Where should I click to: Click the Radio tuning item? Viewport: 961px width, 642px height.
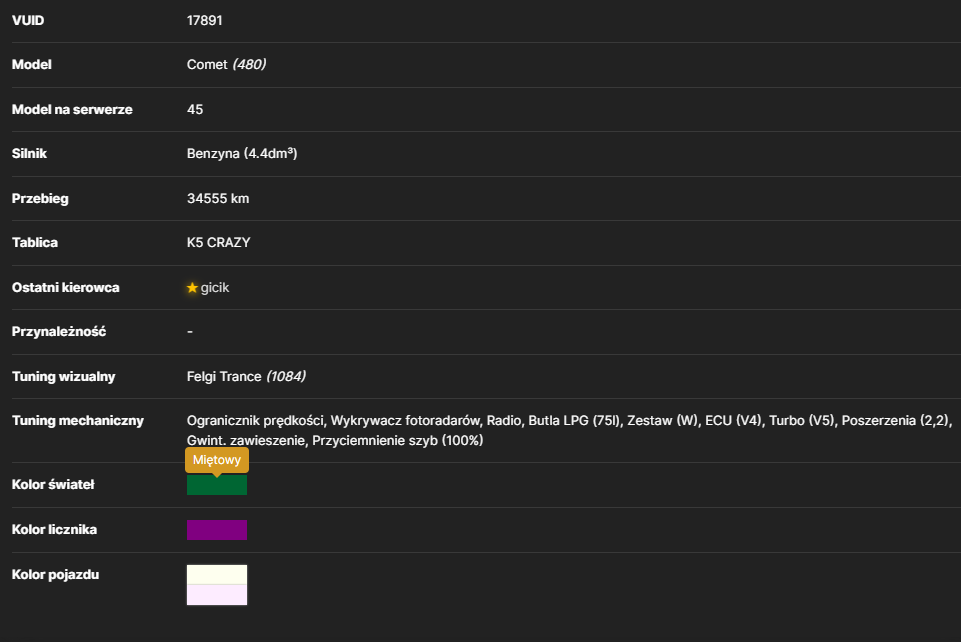click(504, 420)
